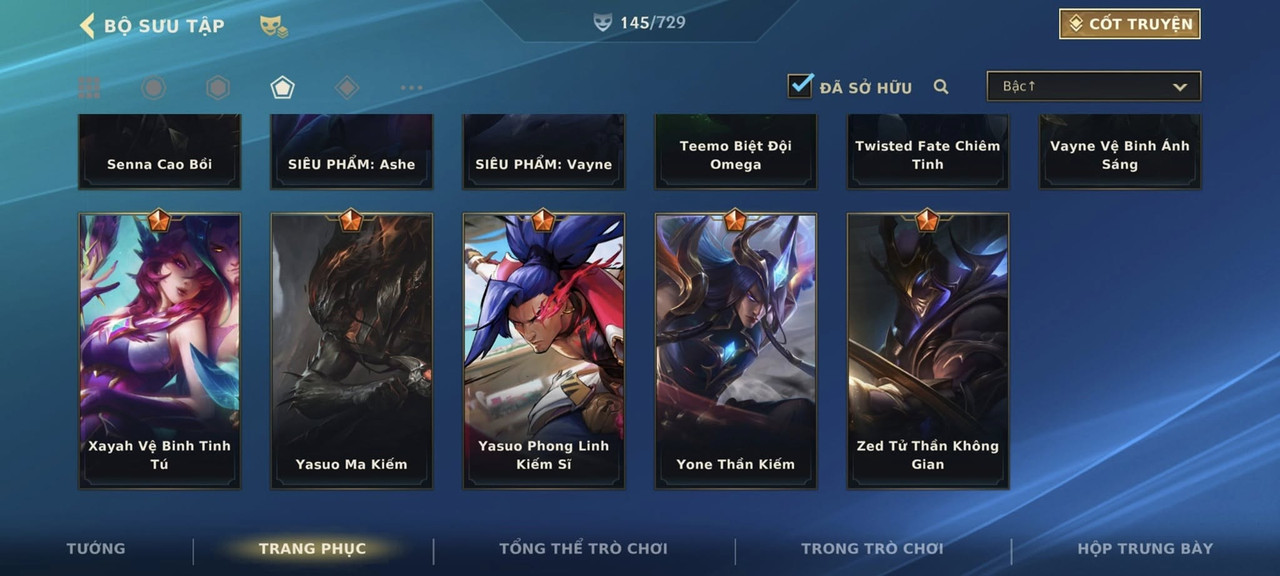Open the Yone Thần Kiếm skin card
Viewport: 1280px width, 576px height.
pyautogui.click(x=736, y=350)
